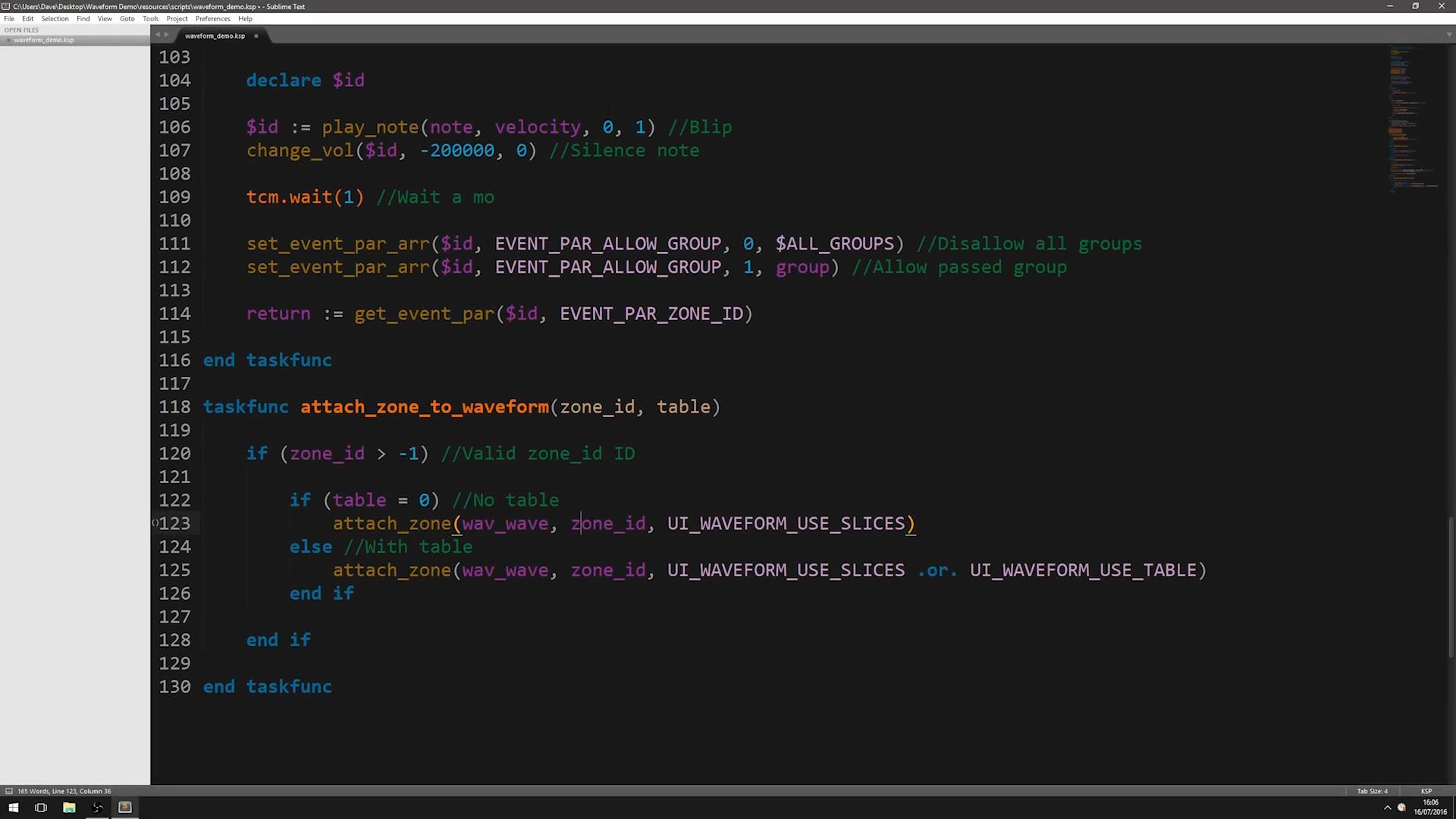Click the '//Allow passed group' comment
1456x819 pixels.
959,268
